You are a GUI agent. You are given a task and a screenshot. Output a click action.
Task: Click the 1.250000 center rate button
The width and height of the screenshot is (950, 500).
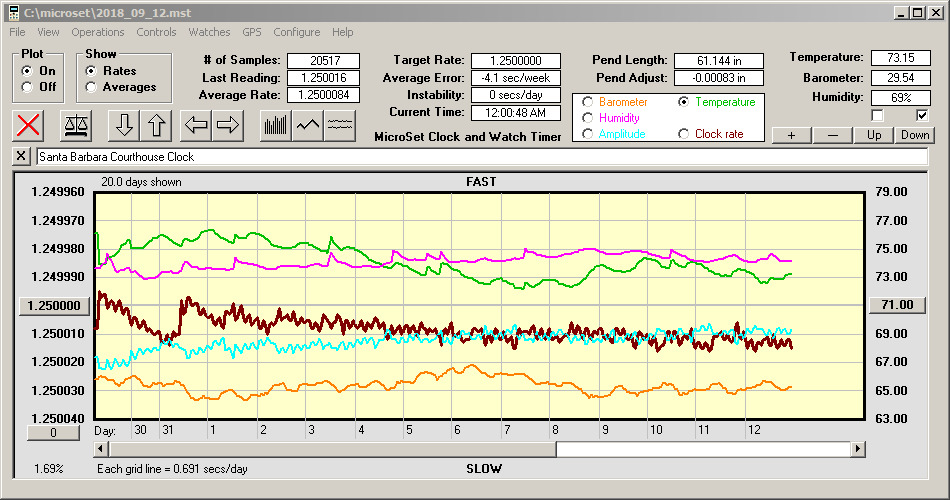click(54, 305)
